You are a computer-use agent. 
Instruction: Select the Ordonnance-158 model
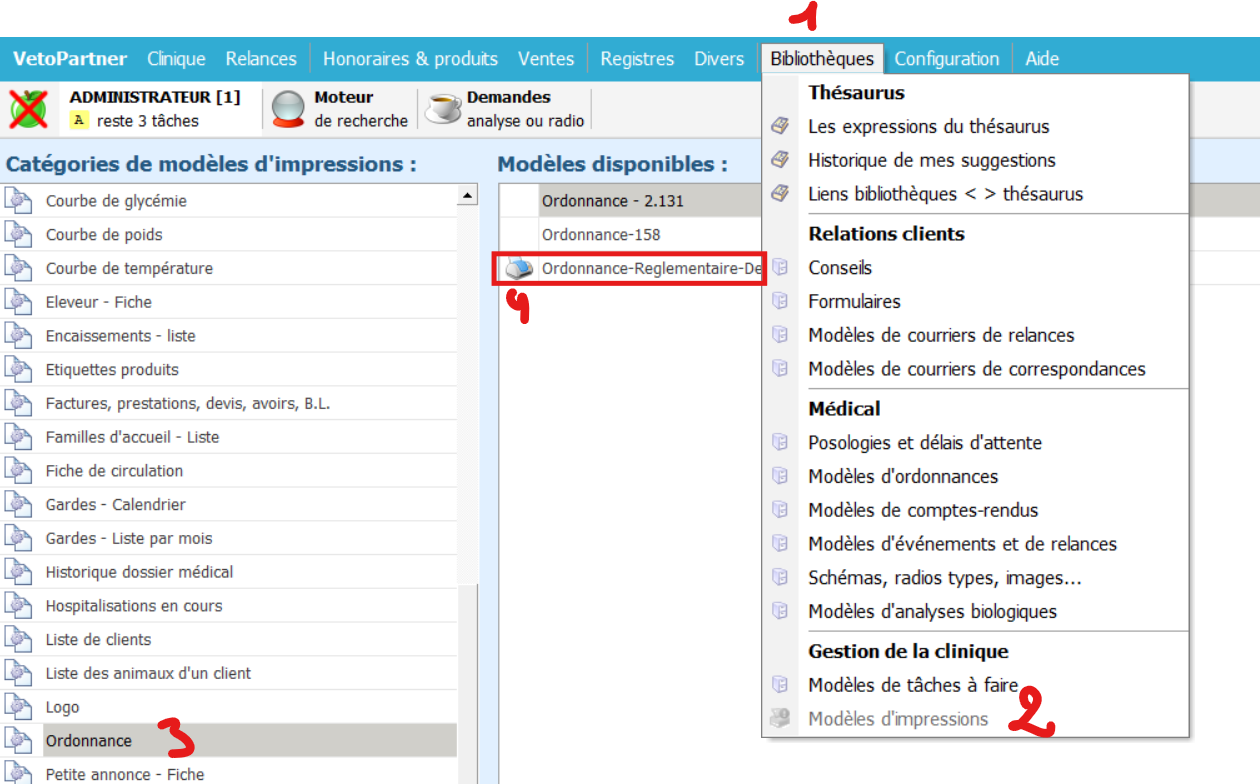click(x=601, y=235)
